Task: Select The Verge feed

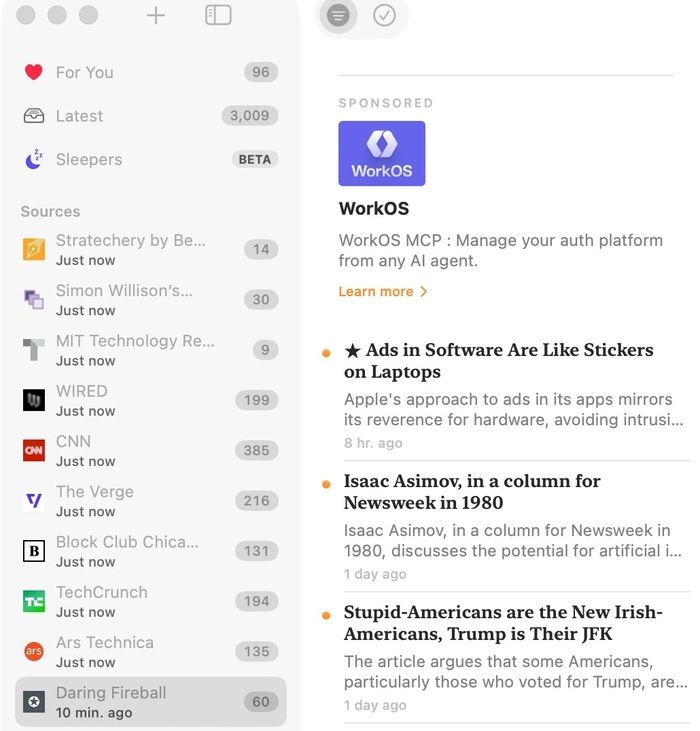Action: pos(151,501)
